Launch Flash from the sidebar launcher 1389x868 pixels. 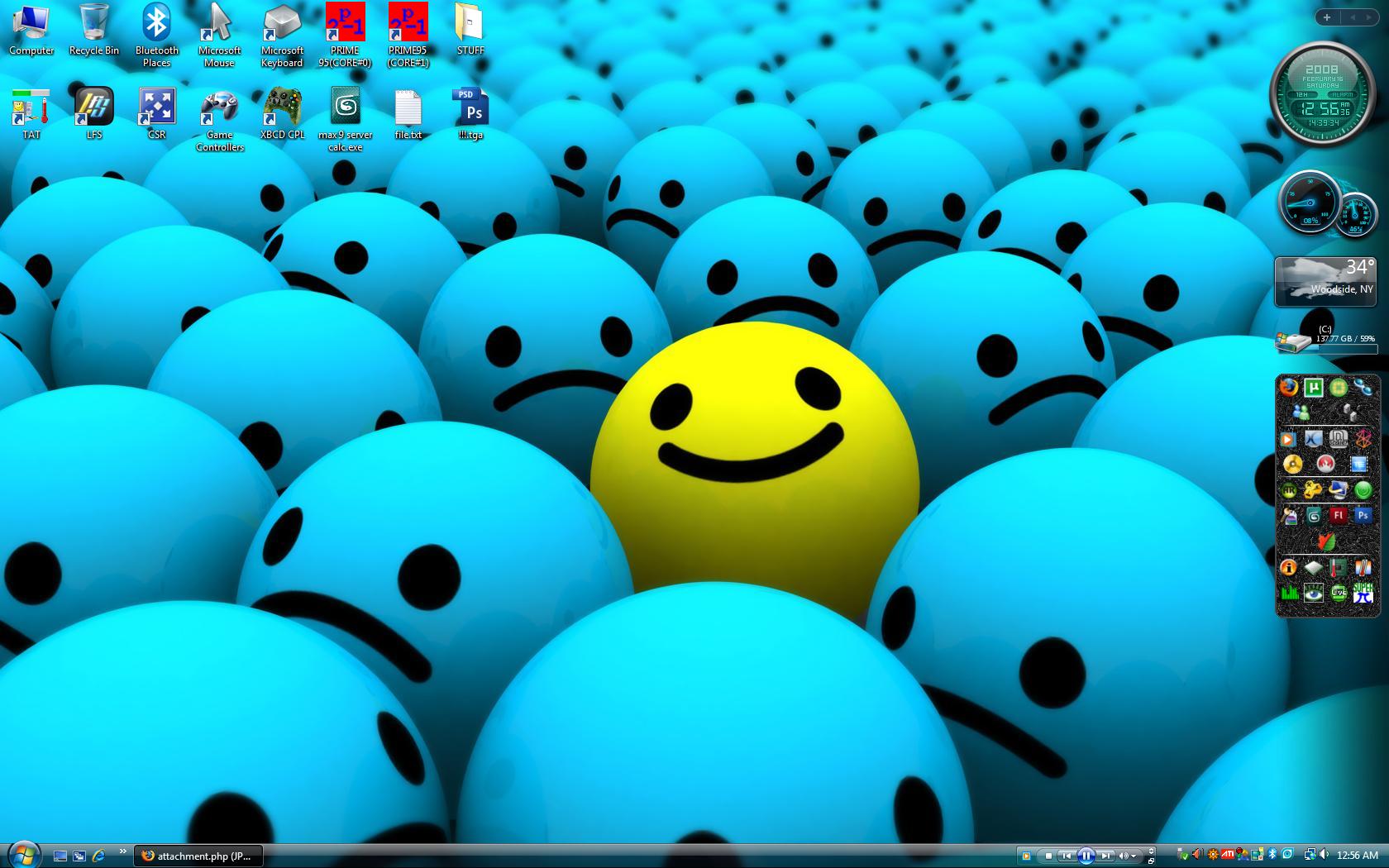coord(1339,516)
